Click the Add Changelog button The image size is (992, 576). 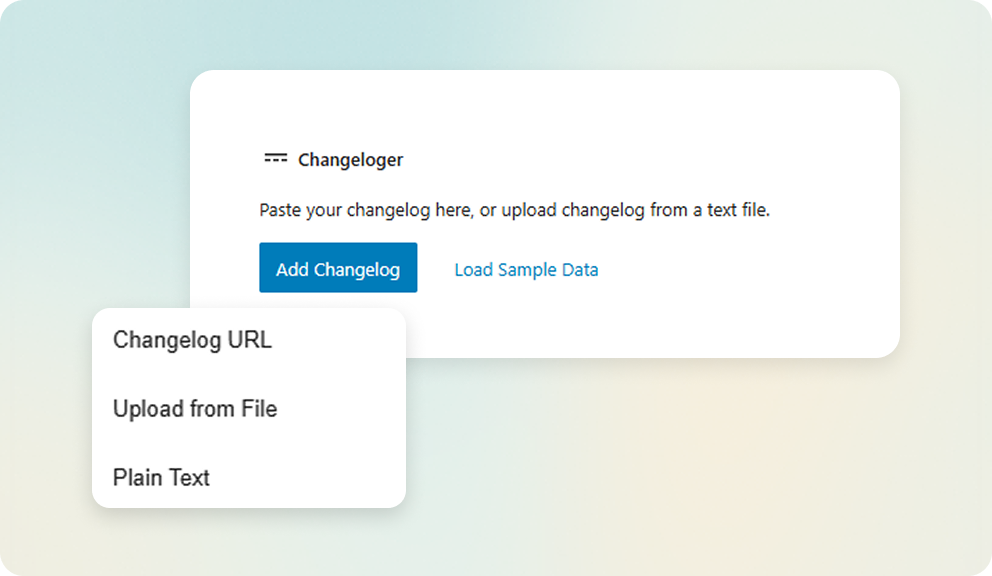click(x=338, y=268)
